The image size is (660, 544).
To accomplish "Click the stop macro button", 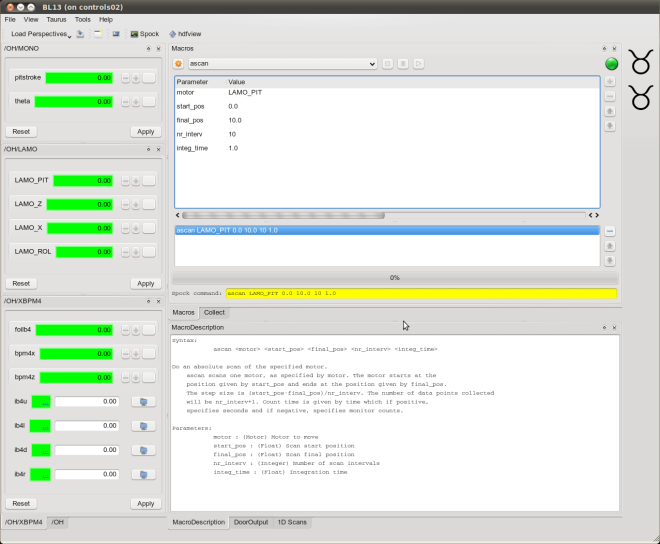I will tap(388, 64).
